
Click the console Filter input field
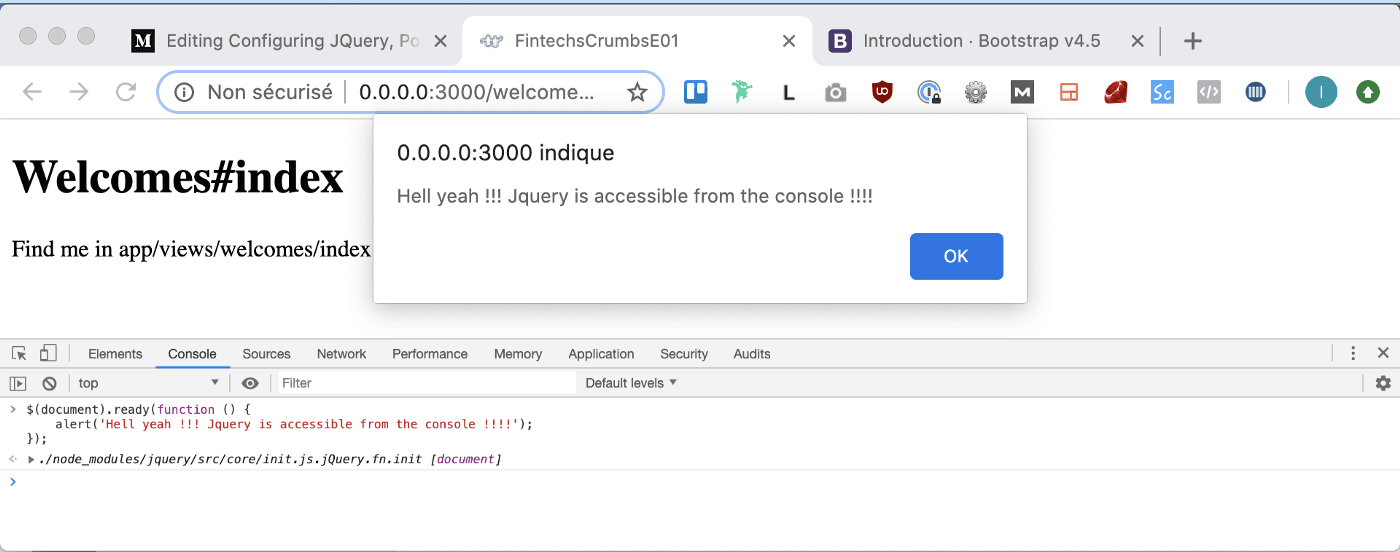(x=425, y=383)
